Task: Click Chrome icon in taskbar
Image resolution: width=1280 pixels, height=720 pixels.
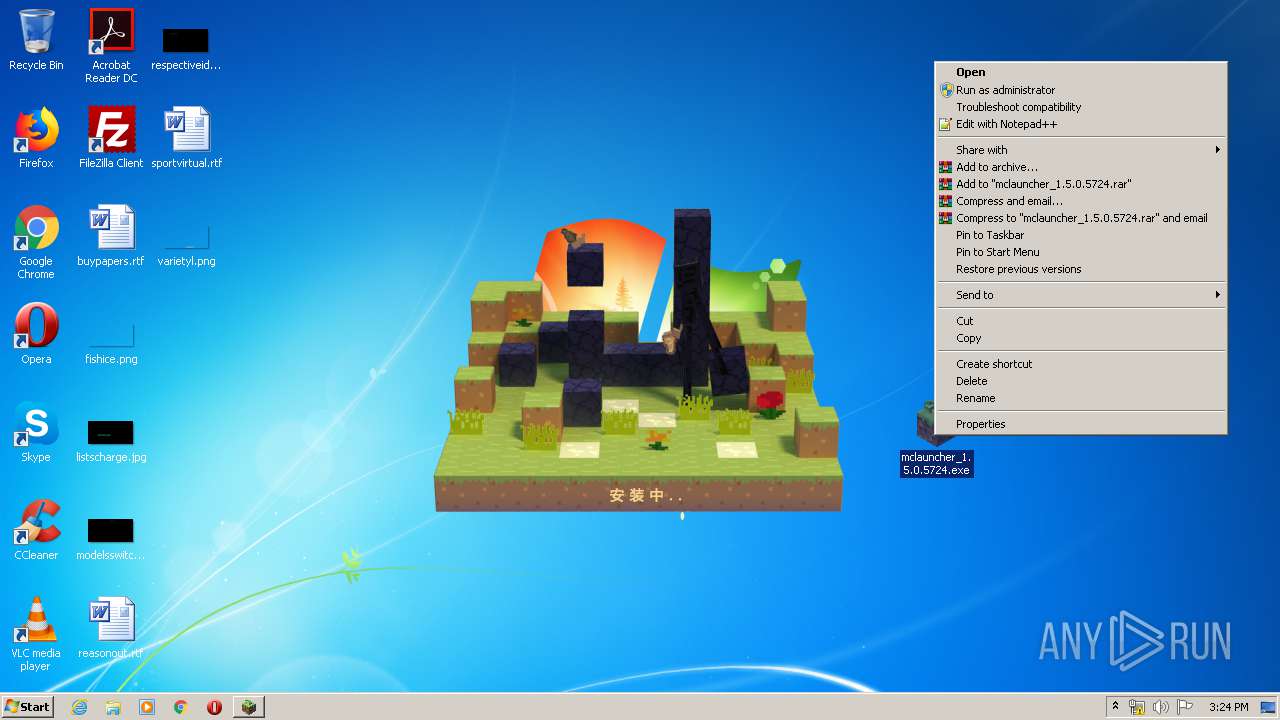Action: pos(181,707)
